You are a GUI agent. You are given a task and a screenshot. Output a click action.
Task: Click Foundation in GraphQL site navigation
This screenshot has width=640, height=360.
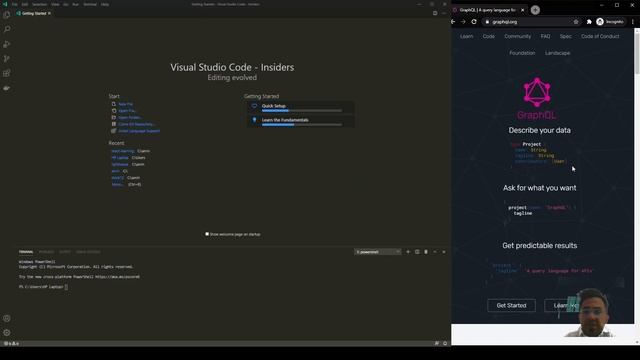coord(522,53)
